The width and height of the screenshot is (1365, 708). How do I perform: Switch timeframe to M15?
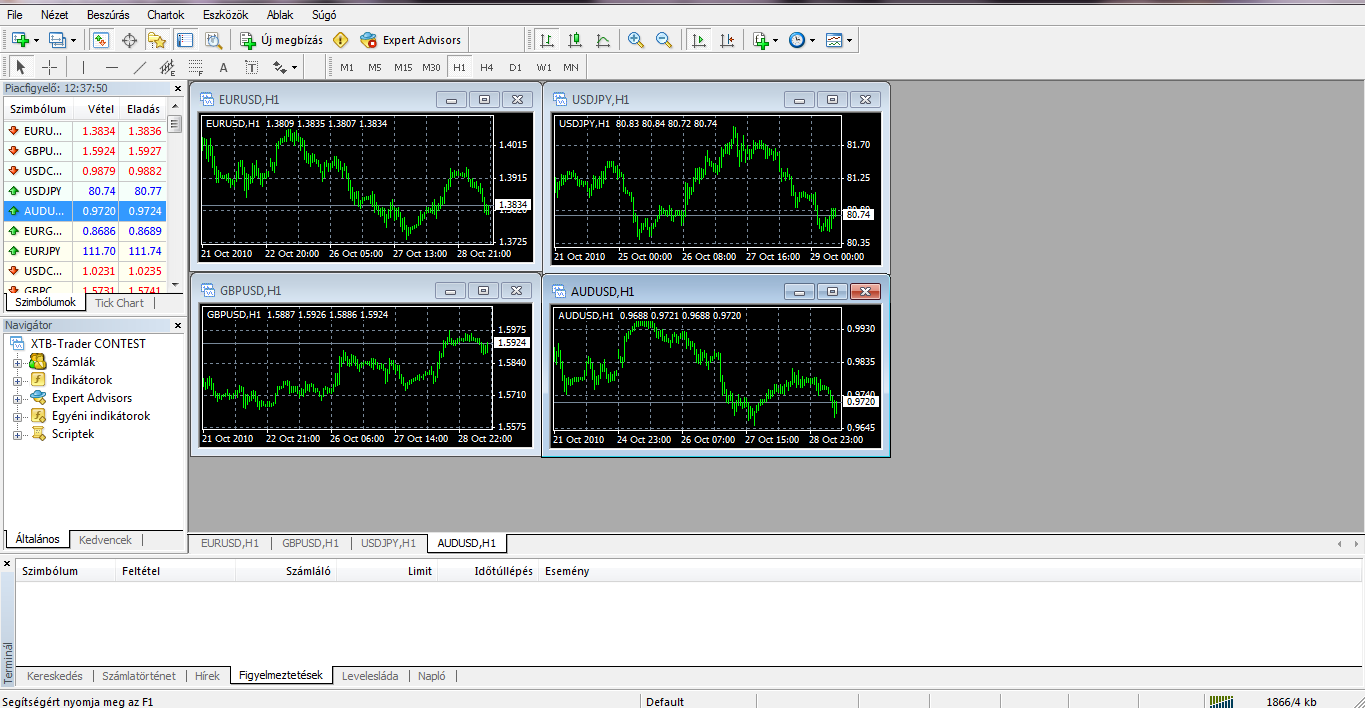403,67
